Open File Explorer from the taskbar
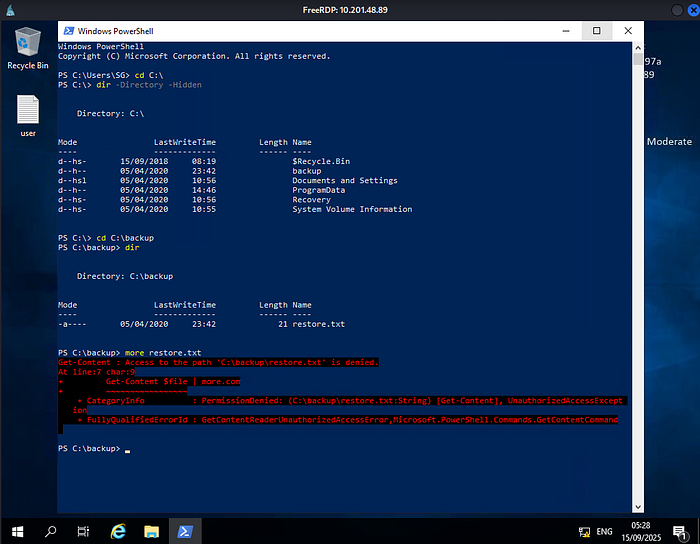Screen dimensions: 700x544 (151, 531)
